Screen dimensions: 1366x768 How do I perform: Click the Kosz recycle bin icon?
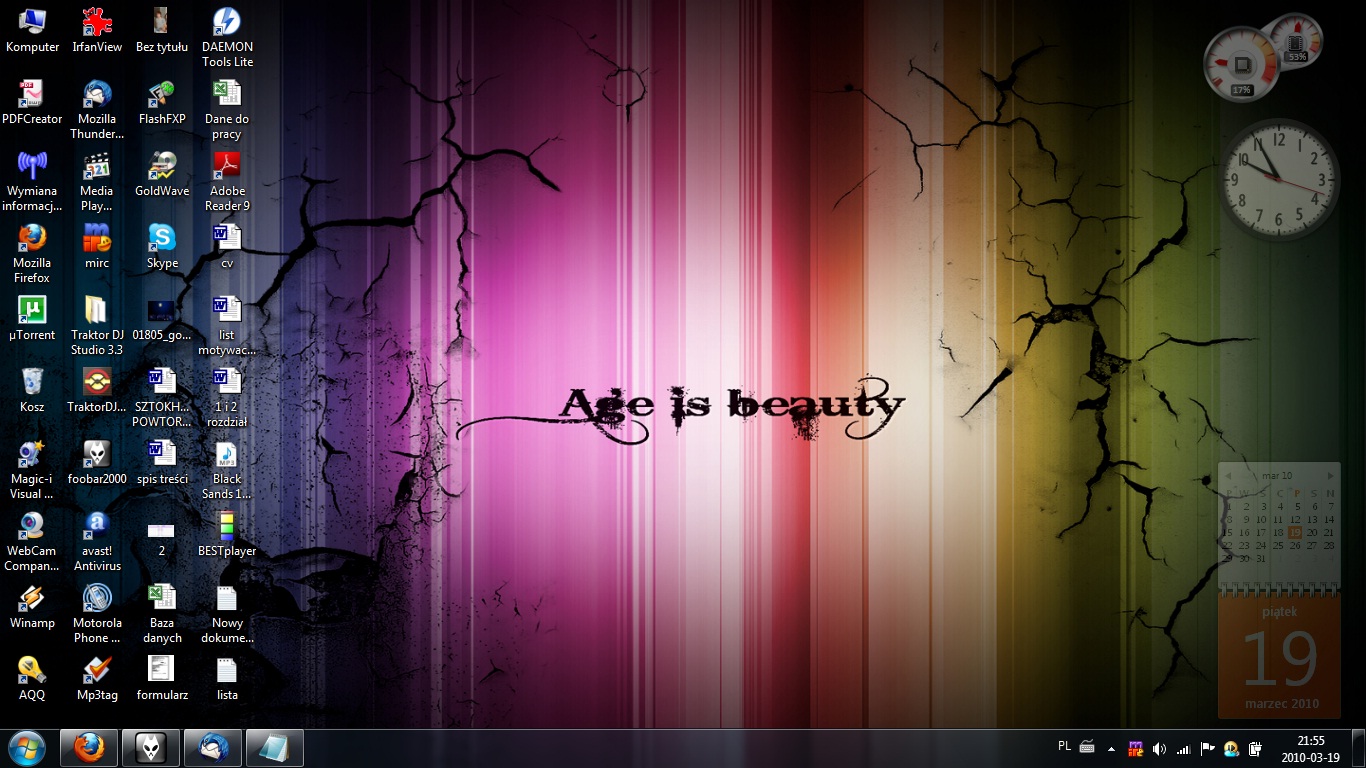[x=32, y=383]
